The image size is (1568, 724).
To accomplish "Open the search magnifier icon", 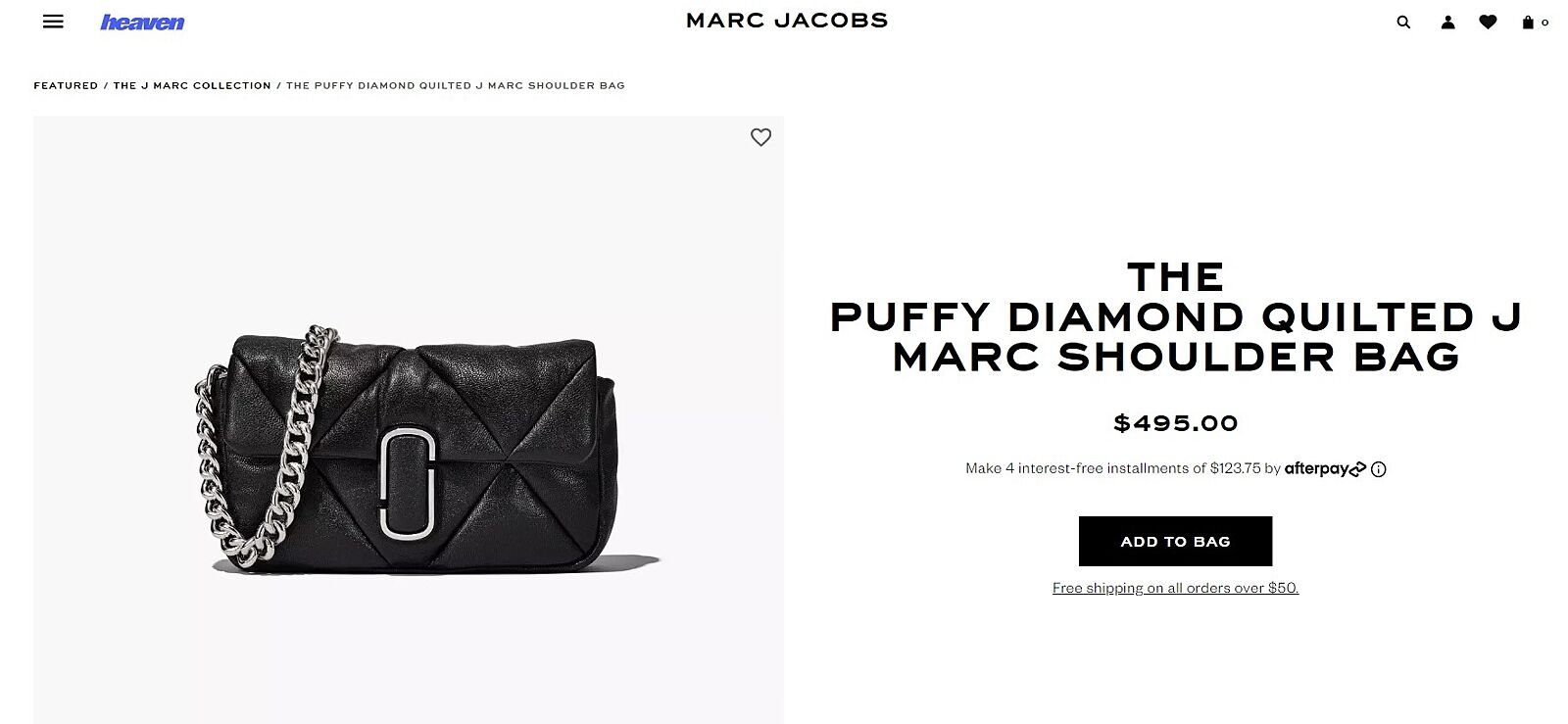I will pos(1403,23).
